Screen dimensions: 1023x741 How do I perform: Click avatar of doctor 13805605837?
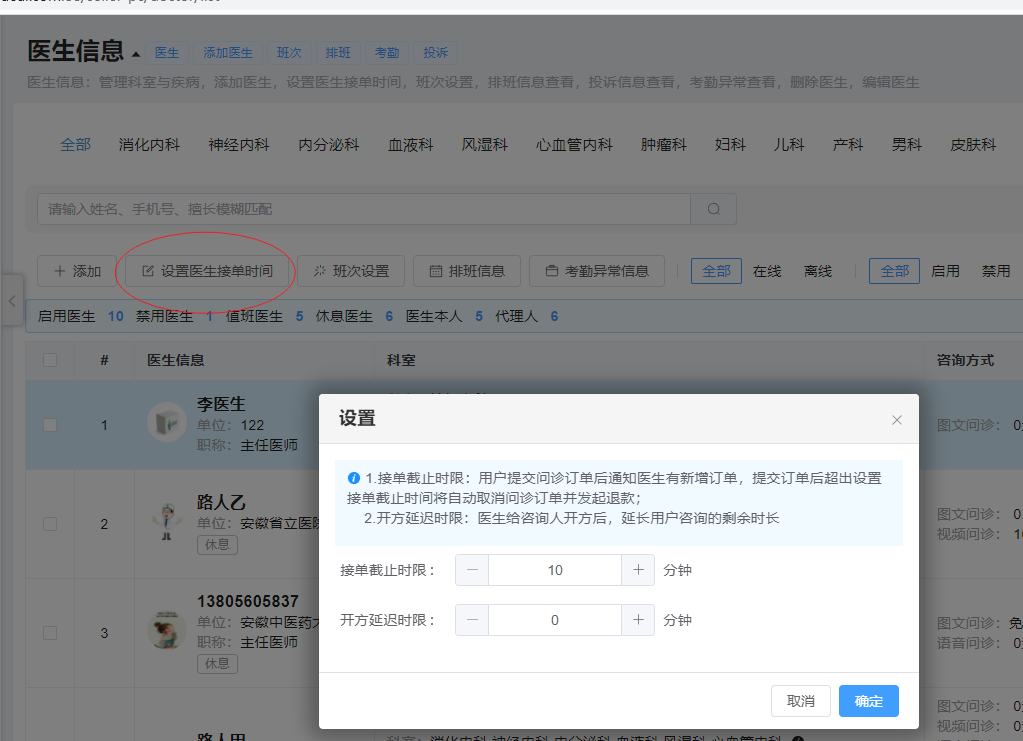coord(167,629)
